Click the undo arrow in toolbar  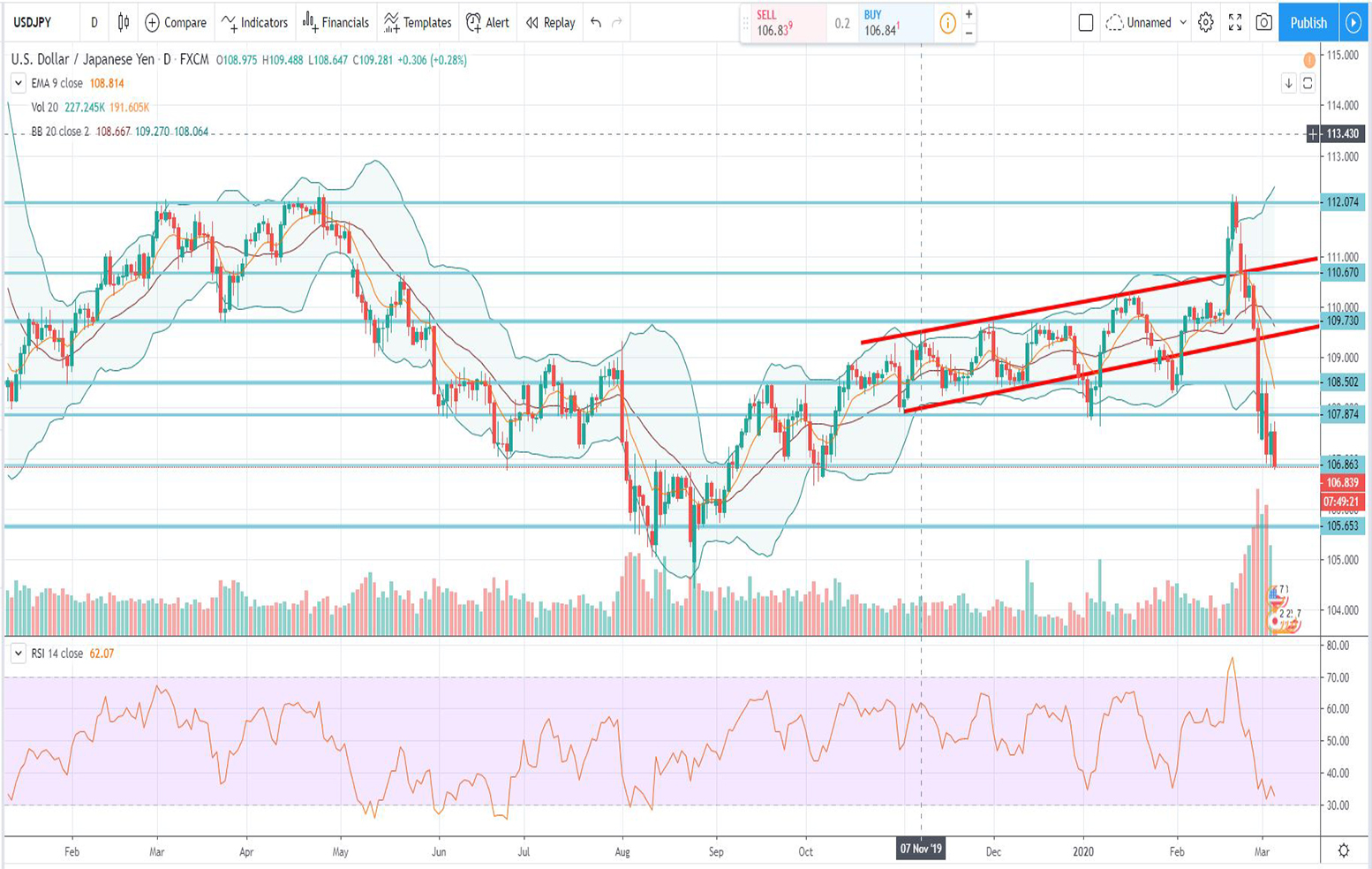pyautogui.click(x=596, y=23)
